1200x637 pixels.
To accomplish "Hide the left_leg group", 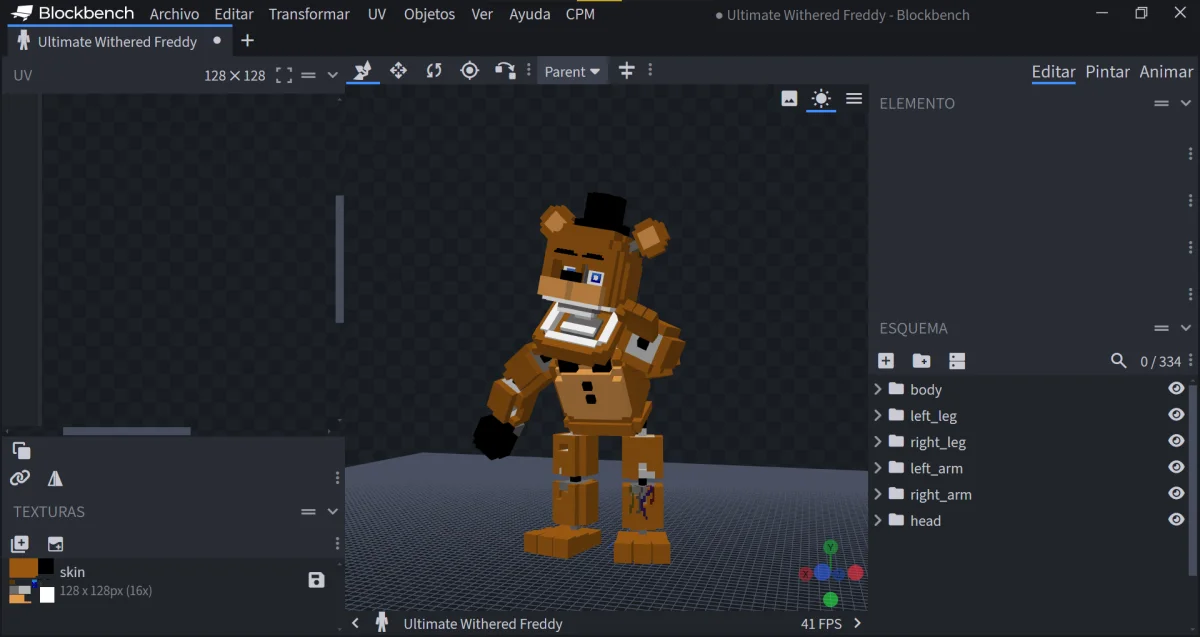I will coord(1176,415).
